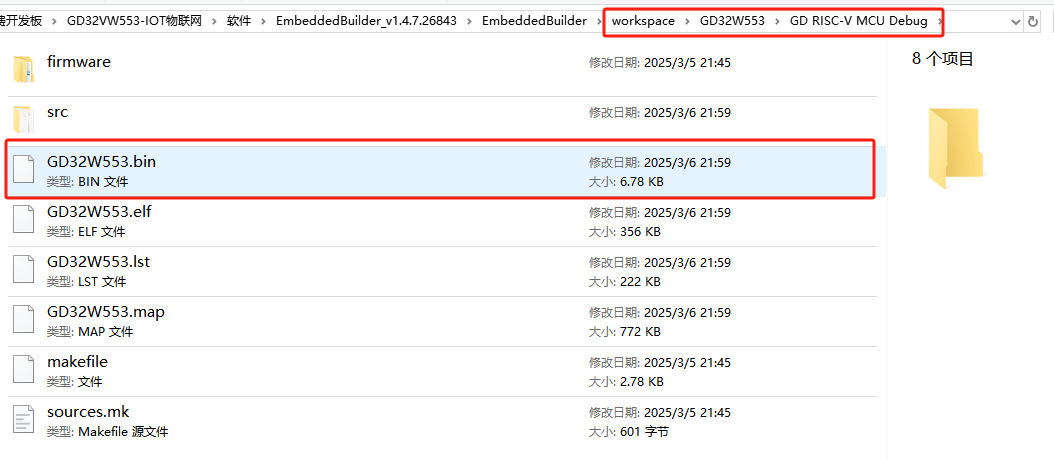Select the src folder icon
Viewport: 1054px width, 459px height.
[x=23, y=120]
